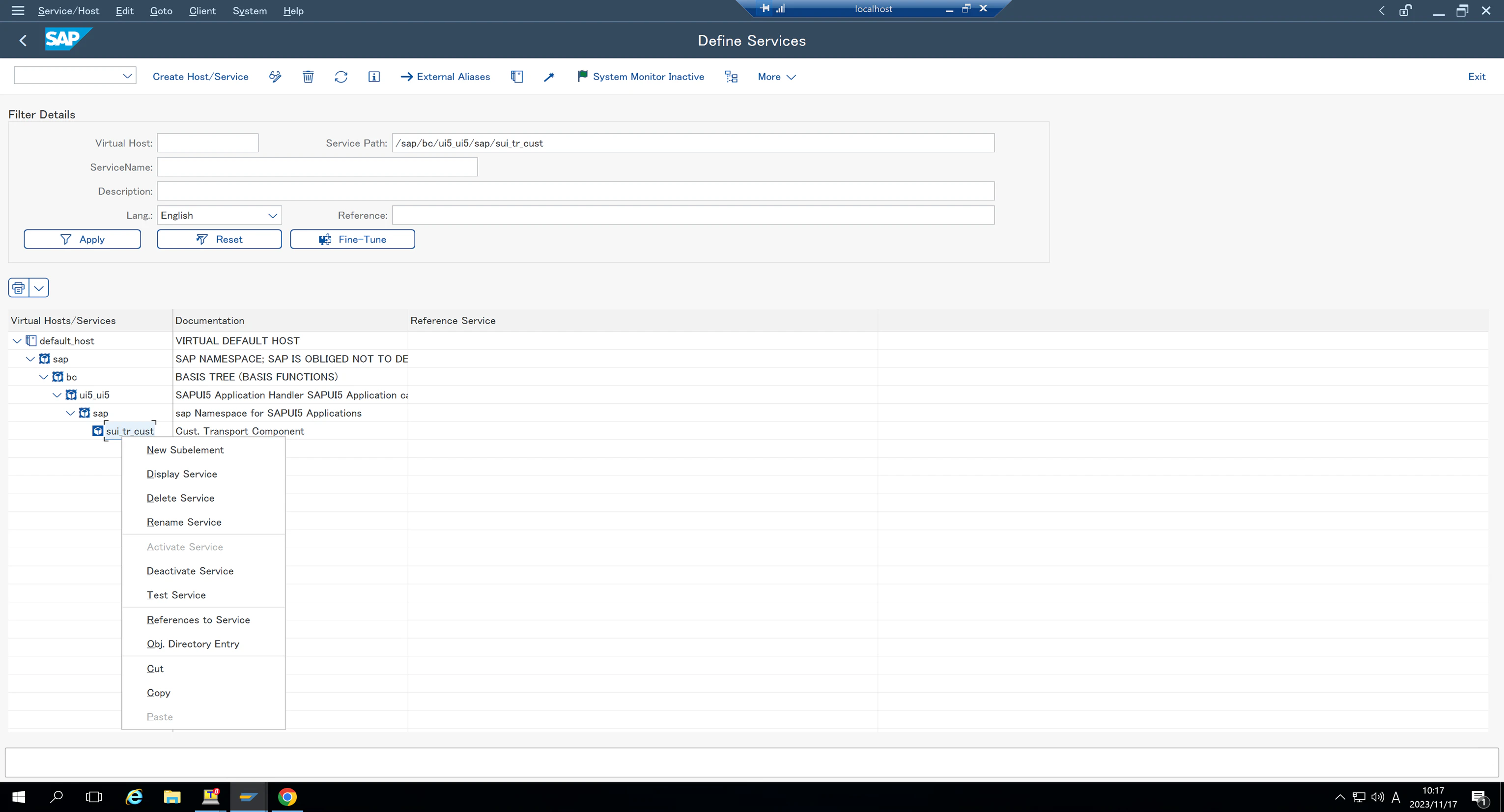Click the ServiceName input field

(317, 167)
